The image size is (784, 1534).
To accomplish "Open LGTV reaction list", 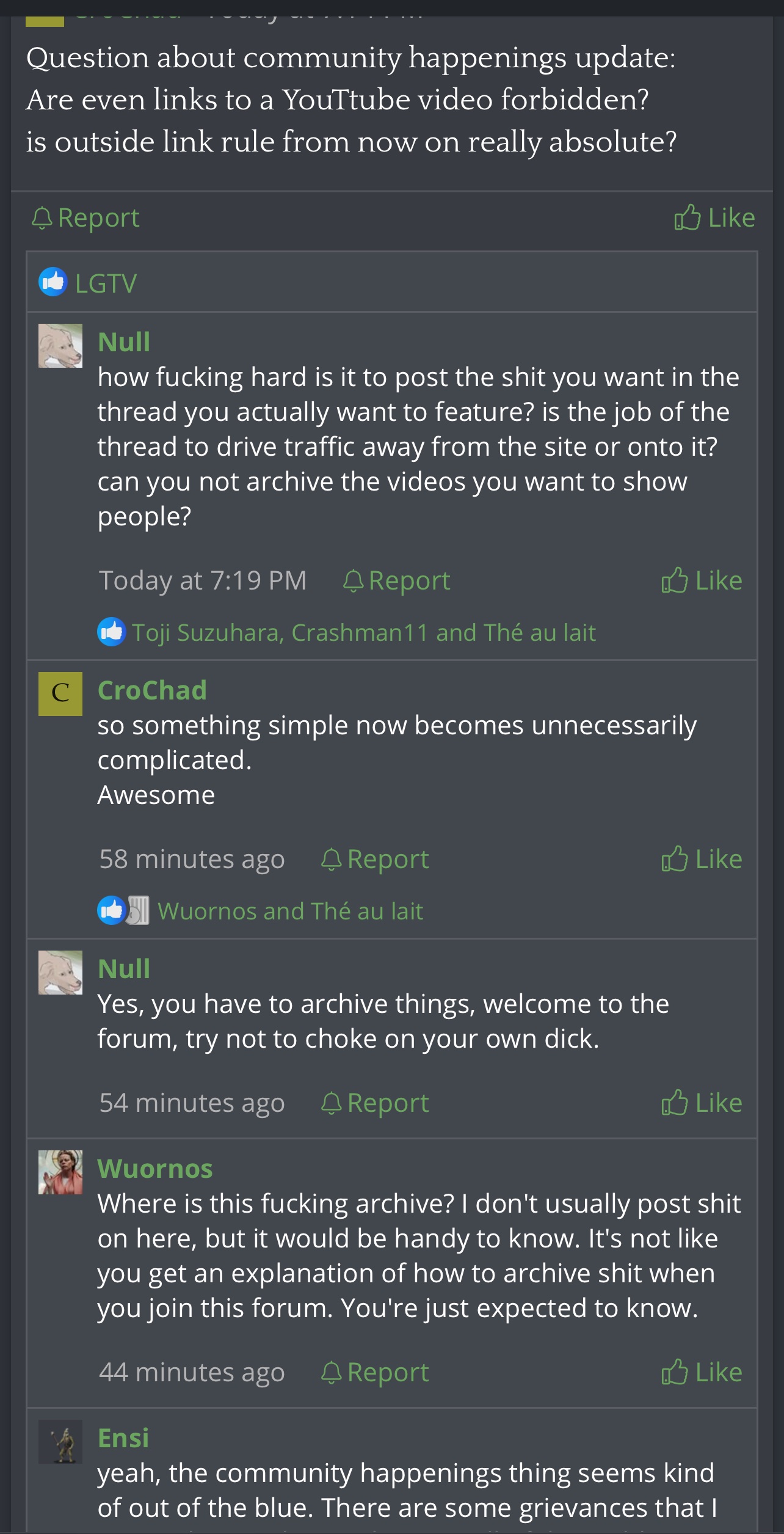I will pyautogui.click(x=106, y=283).
